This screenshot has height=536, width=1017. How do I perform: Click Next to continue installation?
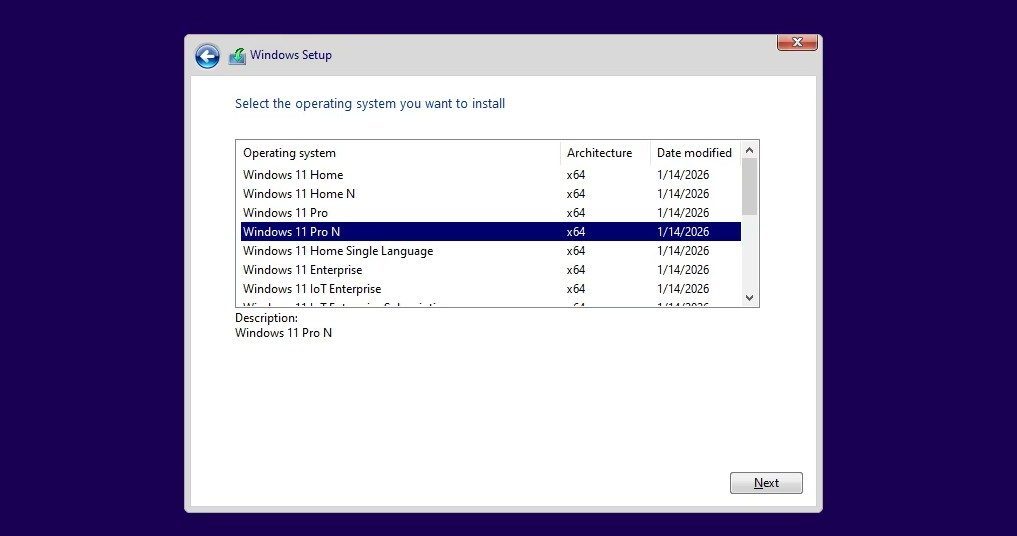[x=766, y=483]
